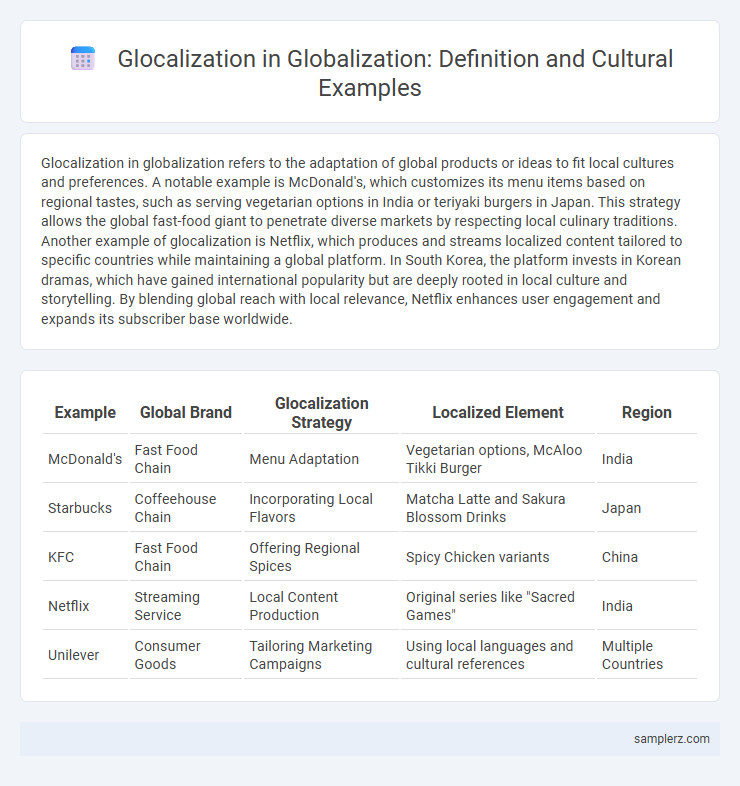The width and height of the screenshot is (740, 786).
Task: Click the title 'Glocalization in Globalization: Definition and Cultural Examples'
Action: (x=395, y=73)
